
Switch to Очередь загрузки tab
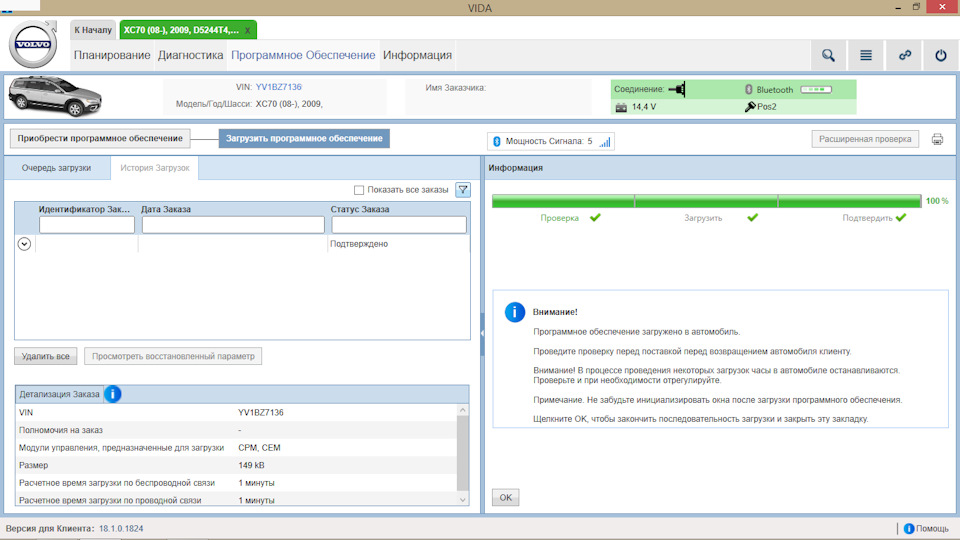click(56, 168)
